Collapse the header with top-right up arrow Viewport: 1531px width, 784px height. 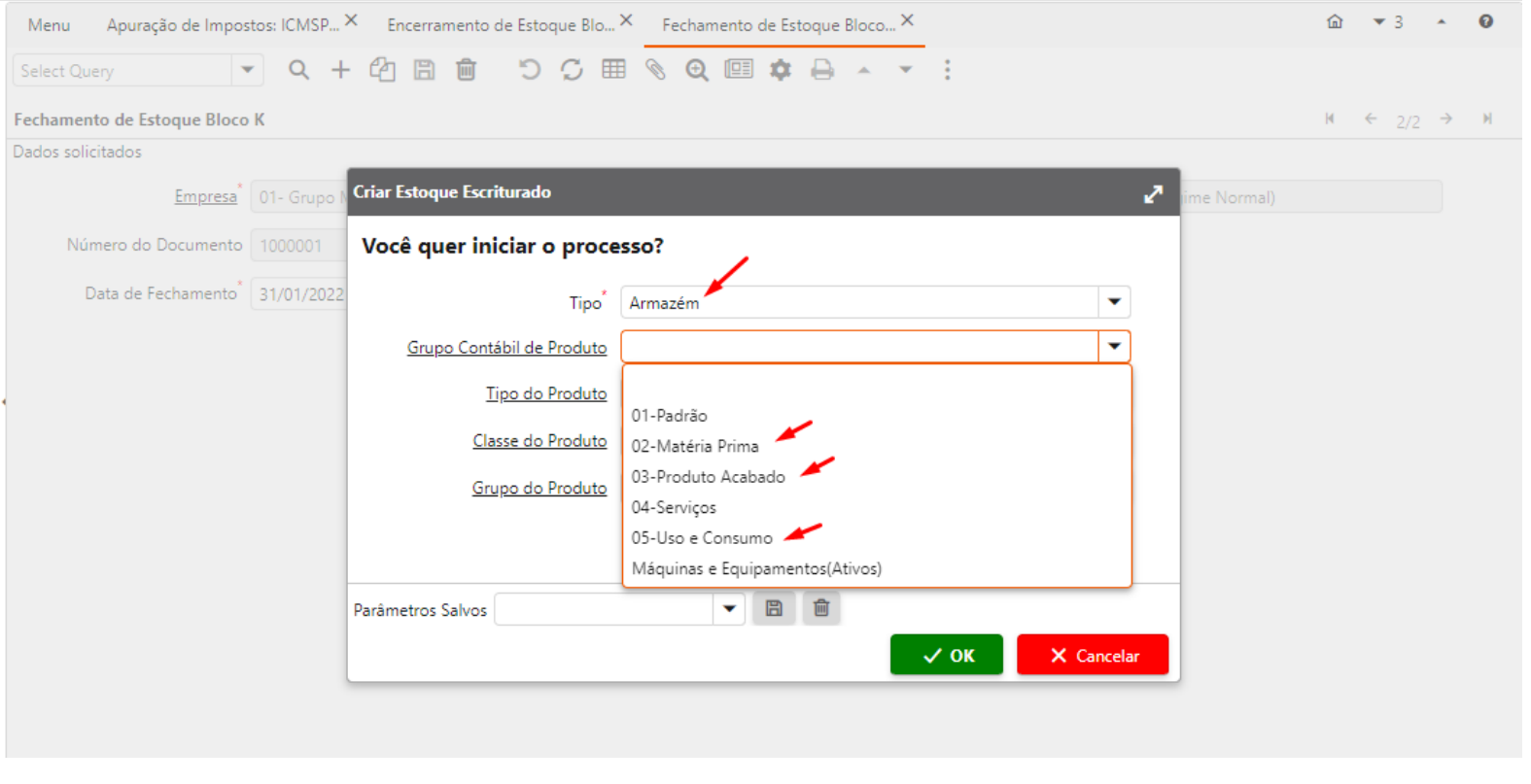1442,21
